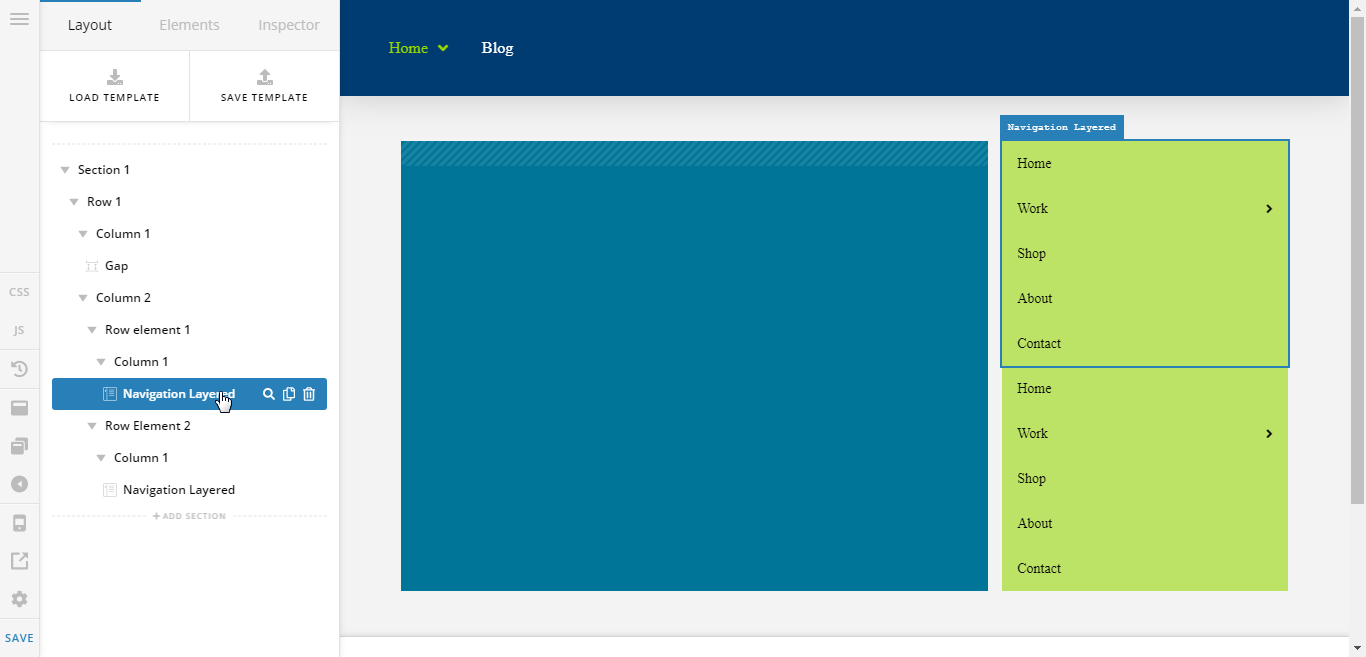Select the Gap item in layout tree
The height and width of the screenshot is (657, 1366).
[x=116, y=266]
